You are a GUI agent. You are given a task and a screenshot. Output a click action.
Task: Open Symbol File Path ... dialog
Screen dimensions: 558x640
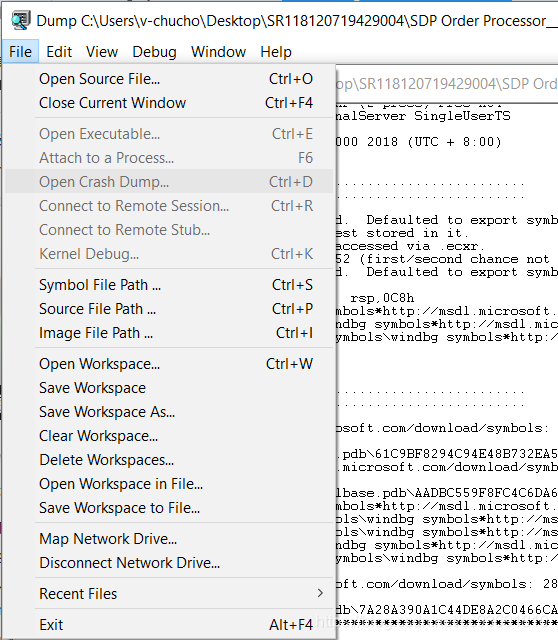[x=169, y=285]
